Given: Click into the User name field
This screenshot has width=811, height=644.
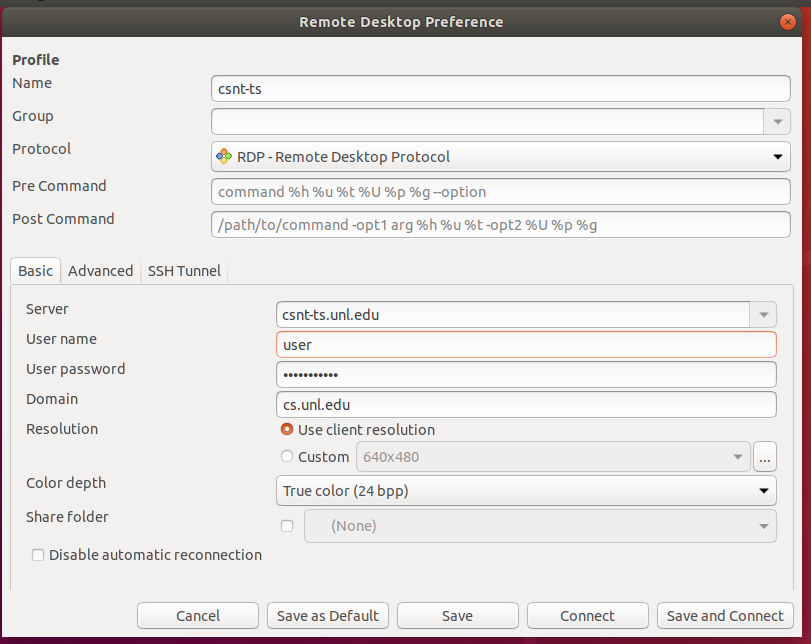Looking at the screenshot, I should pyautogui.click(x=525, y=345).
